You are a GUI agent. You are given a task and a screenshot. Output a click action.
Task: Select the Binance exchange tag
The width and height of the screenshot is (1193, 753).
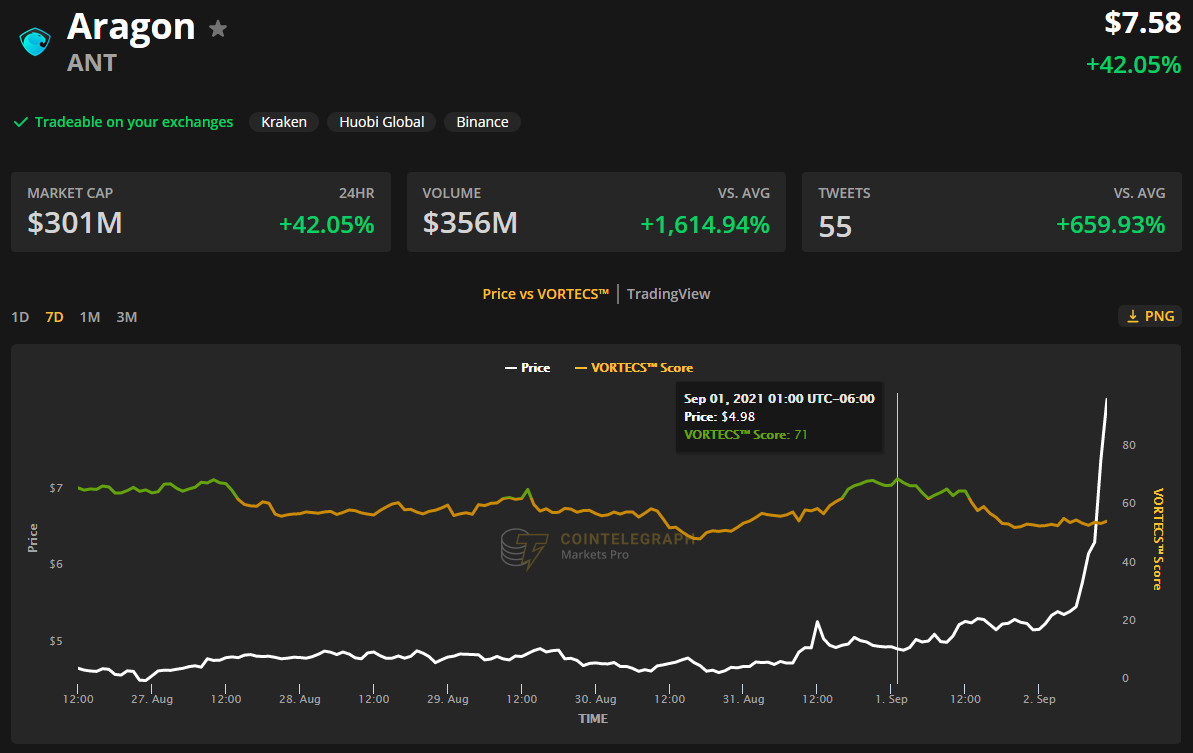[x=482, y=122]
